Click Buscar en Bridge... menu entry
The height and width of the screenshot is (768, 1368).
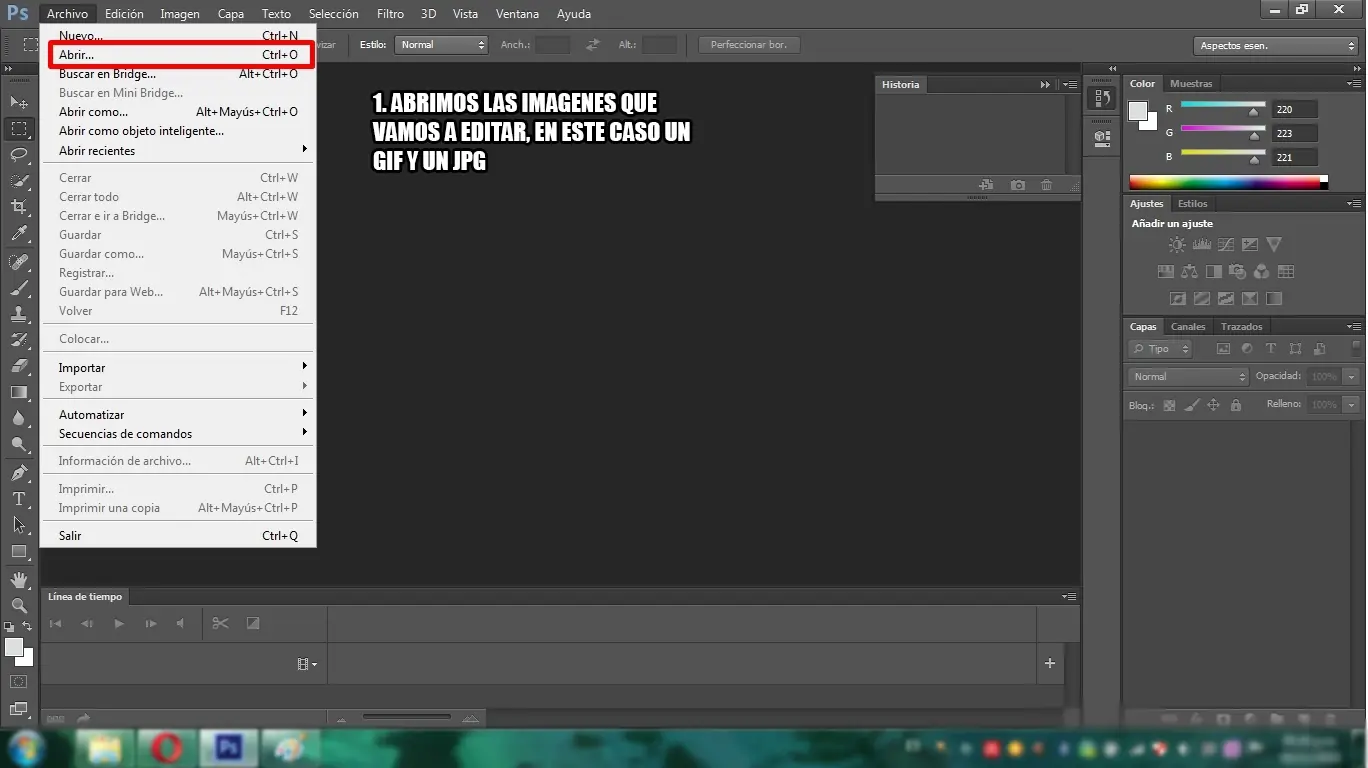pos(178,74)
